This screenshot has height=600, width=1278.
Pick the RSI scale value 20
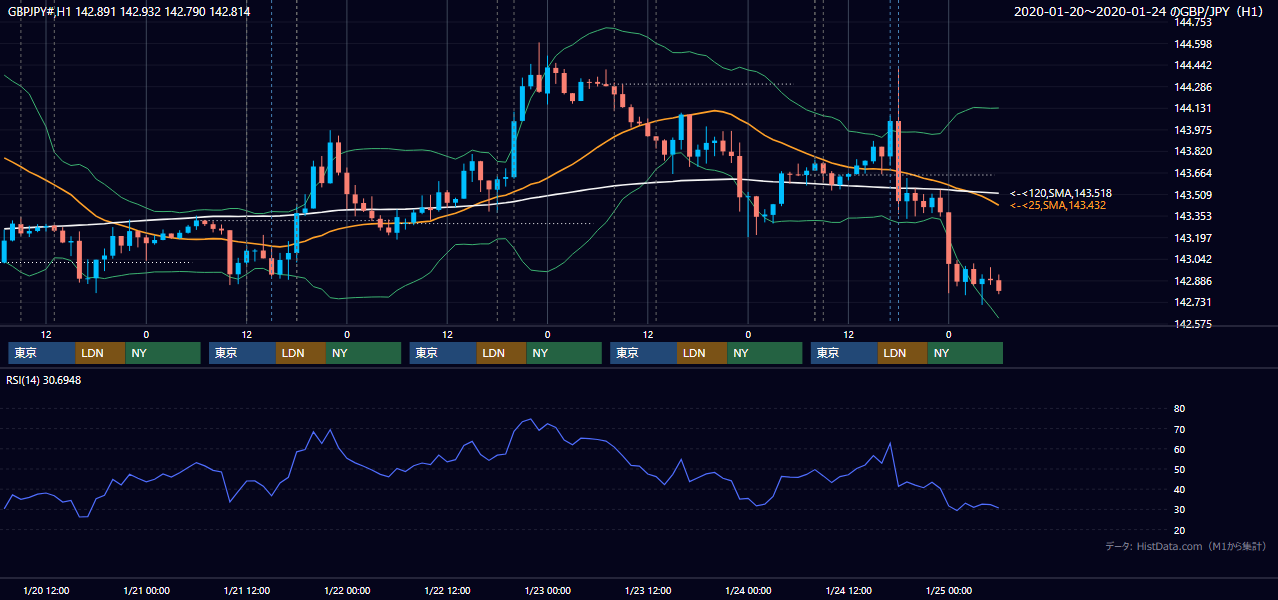tap(1179, 529)
